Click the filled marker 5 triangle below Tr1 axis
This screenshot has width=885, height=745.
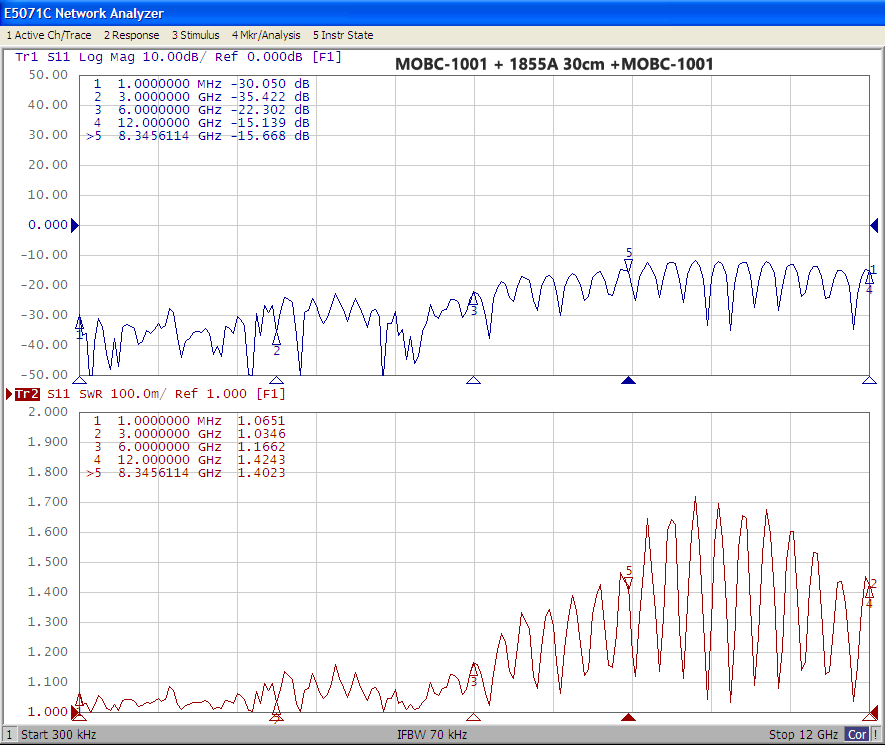point(628,380)
